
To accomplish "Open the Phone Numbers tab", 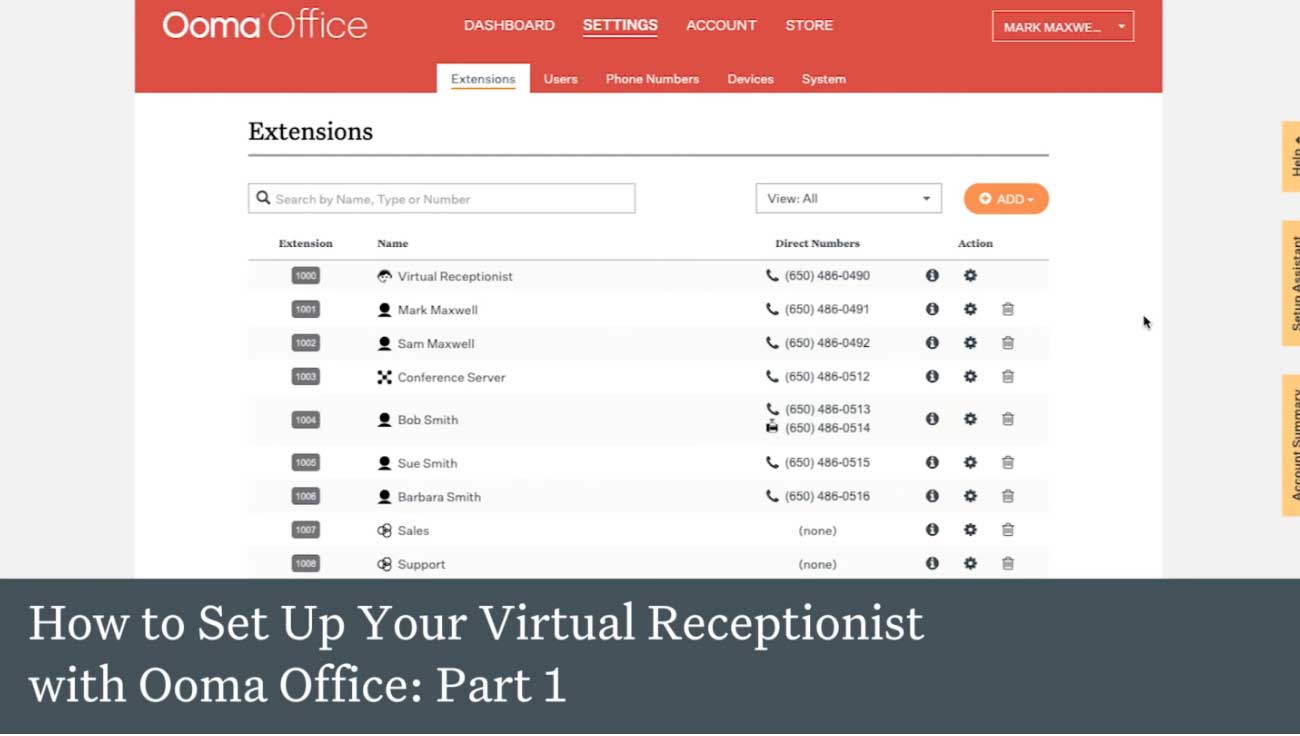I will point(652,79).
